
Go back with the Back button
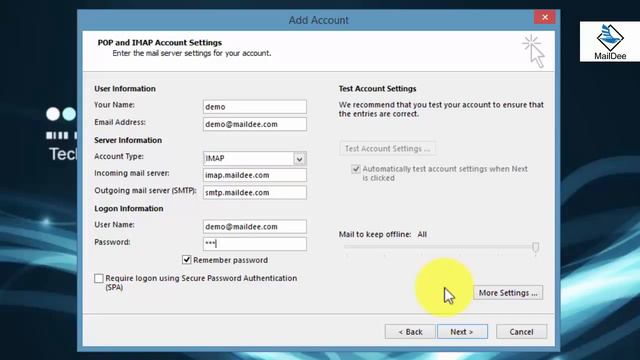410,332
